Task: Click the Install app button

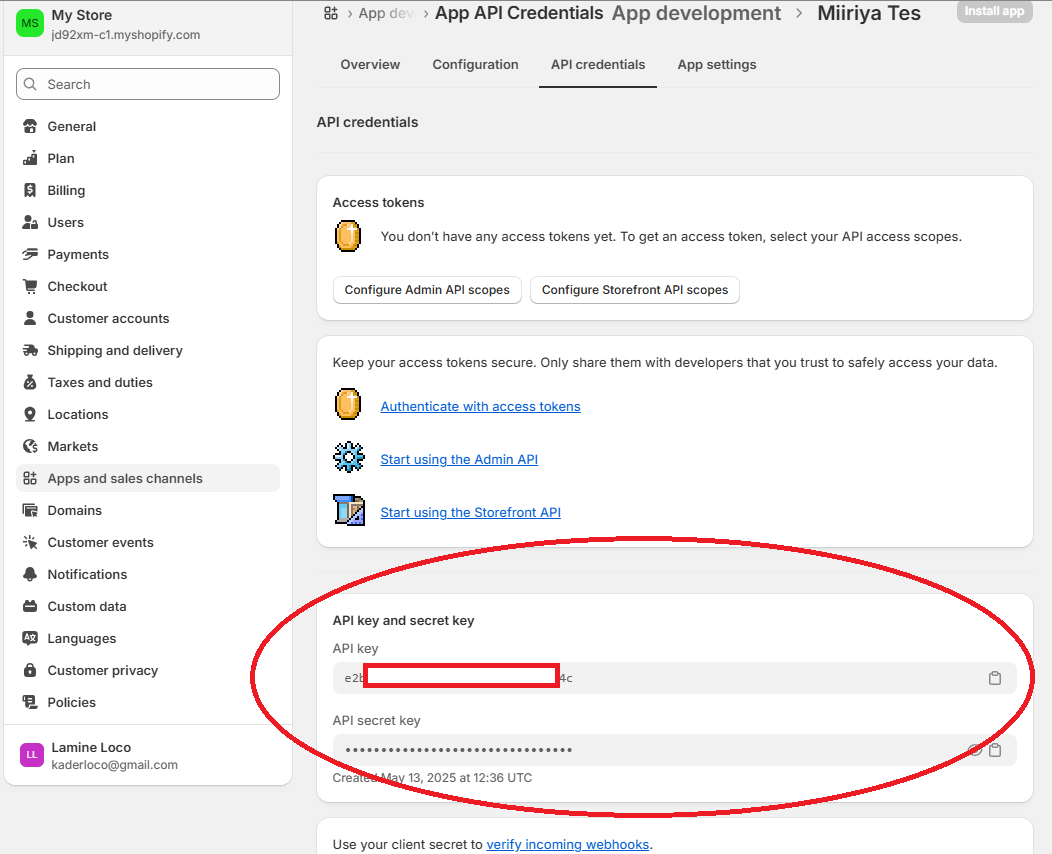Action: pyautogui.click(x=994, y=11)
